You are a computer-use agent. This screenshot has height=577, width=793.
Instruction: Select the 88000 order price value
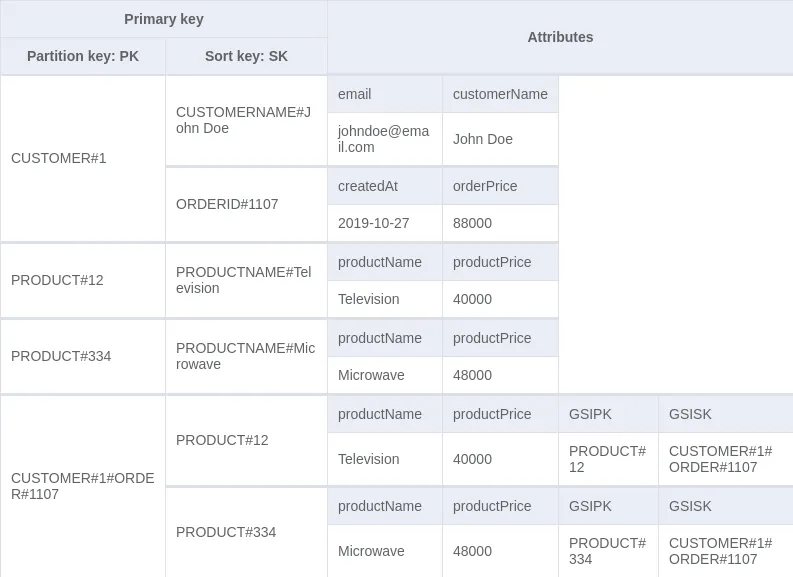coord(500,223)
